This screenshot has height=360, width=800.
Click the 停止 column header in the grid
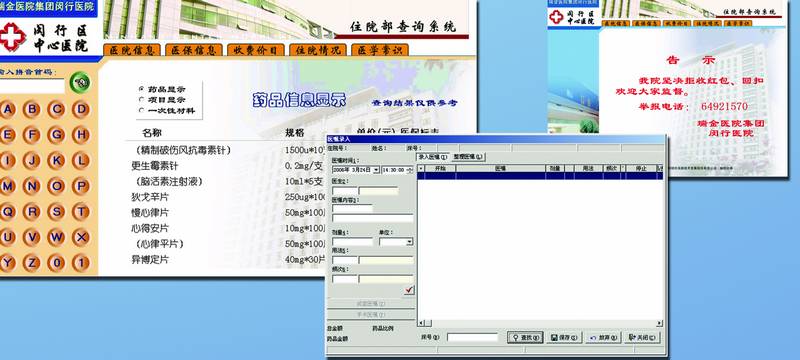pos(640,168)
